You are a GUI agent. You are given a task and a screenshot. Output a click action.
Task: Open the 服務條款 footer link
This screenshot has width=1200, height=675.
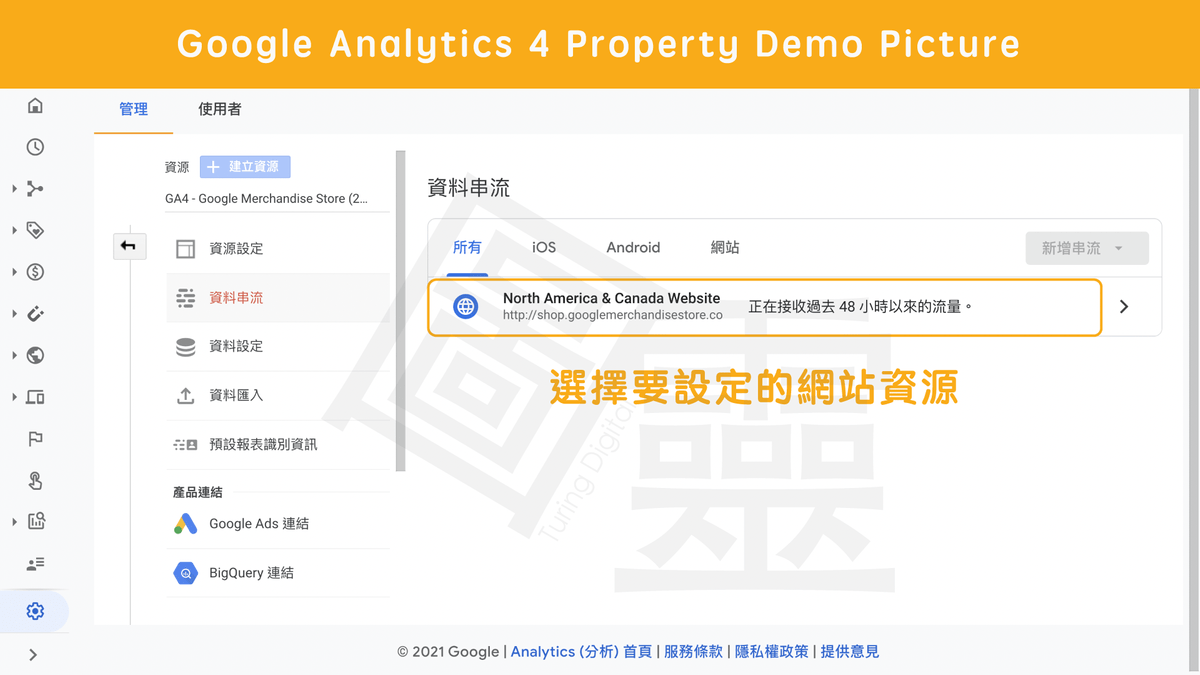coord(693,652)
